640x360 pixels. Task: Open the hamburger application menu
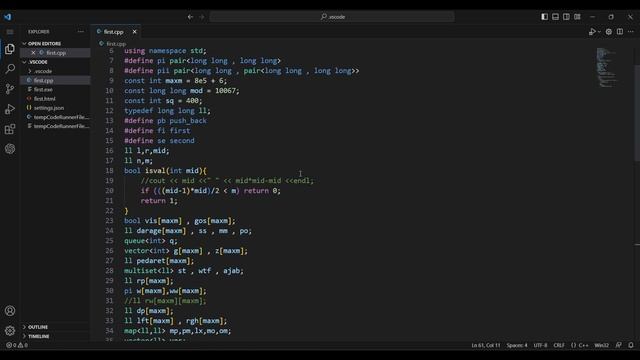point(10,32)
